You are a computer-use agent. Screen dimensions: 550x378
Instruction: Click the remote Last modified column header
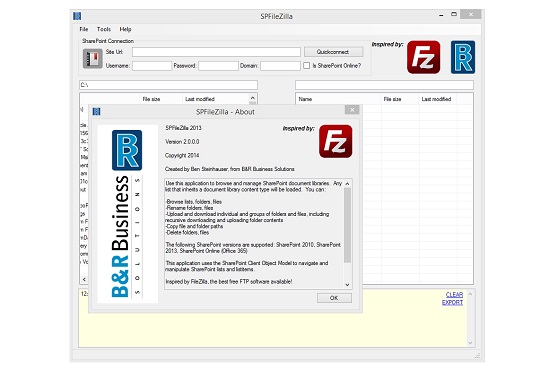(x=438, y=99)
